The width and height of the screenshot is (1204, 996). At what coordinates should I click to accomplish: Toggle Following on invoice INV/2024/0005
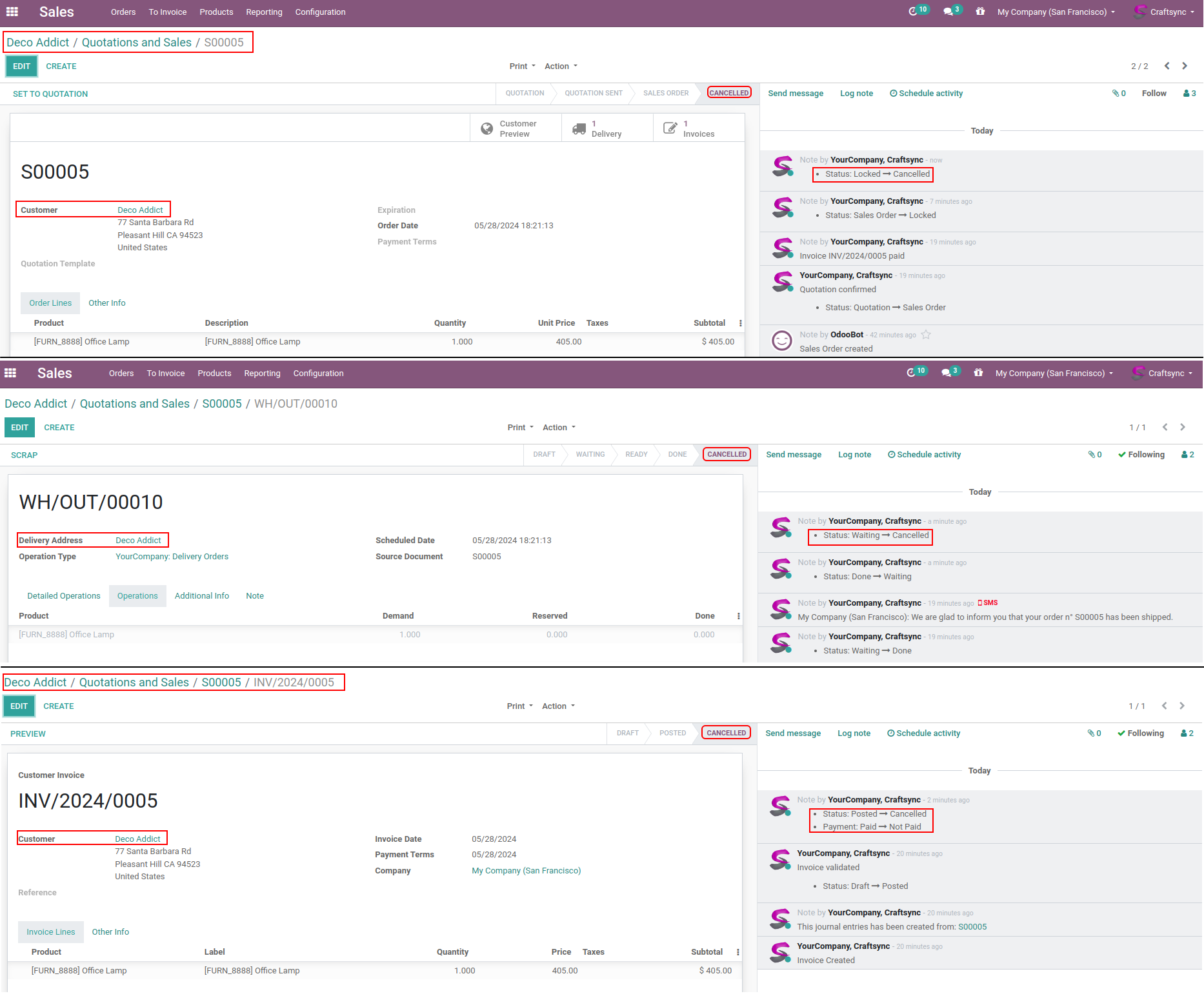[x=1141, y=733]
